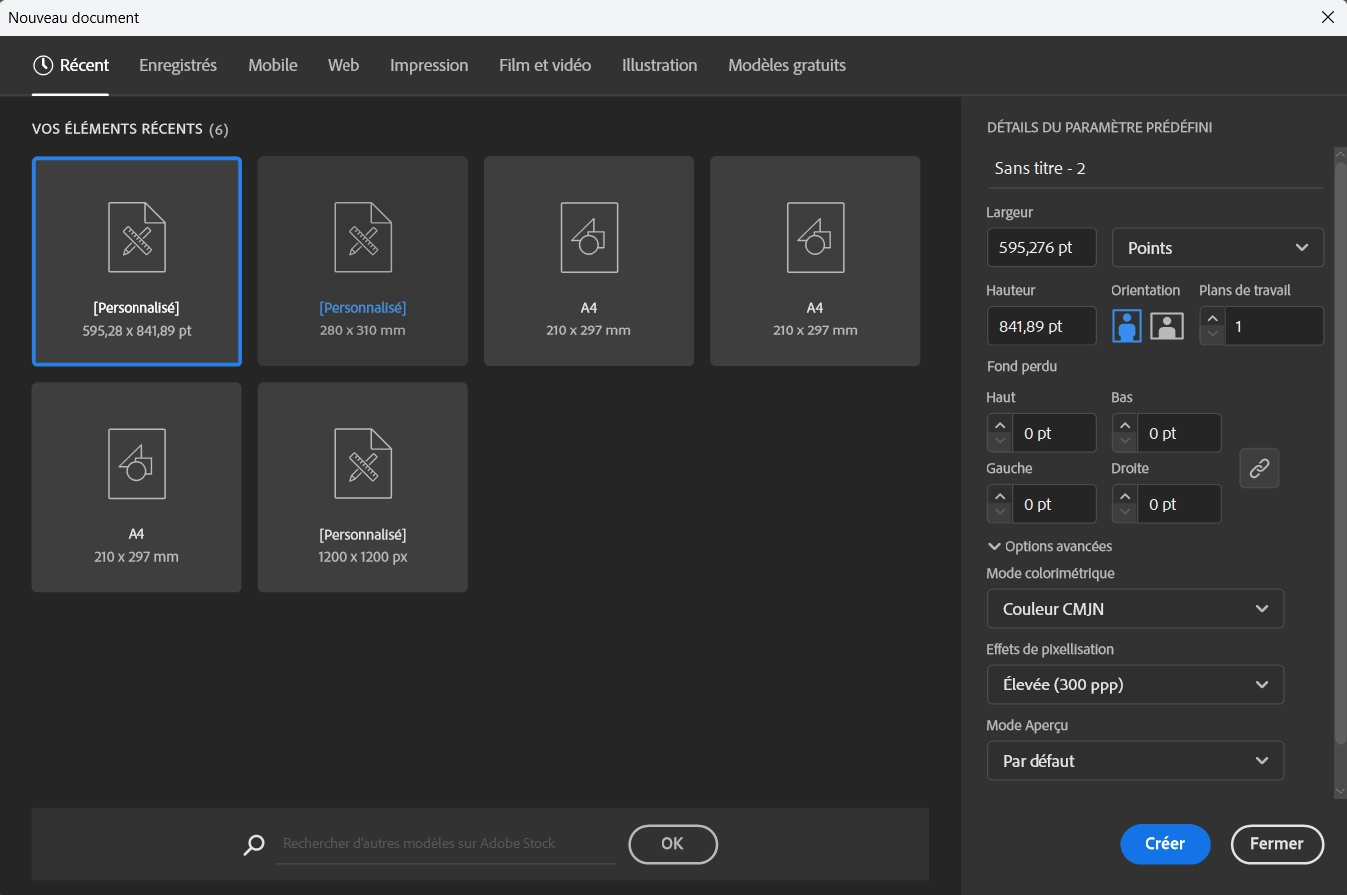This screenshot has width=1347, height=895.
Task: Open the Récent tab
Action: (x=71, y=65)
